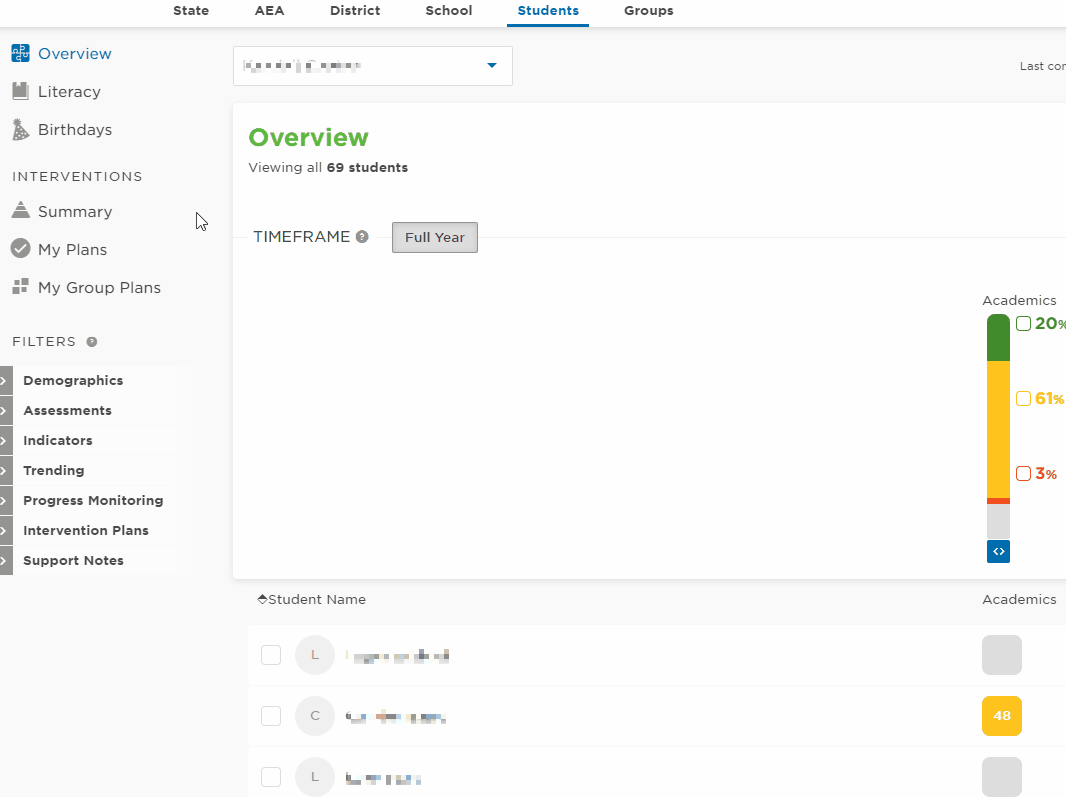1066x797 pixels.
Task: Click the My Plans checkmark icon
Action: click(x=20, y=249)
